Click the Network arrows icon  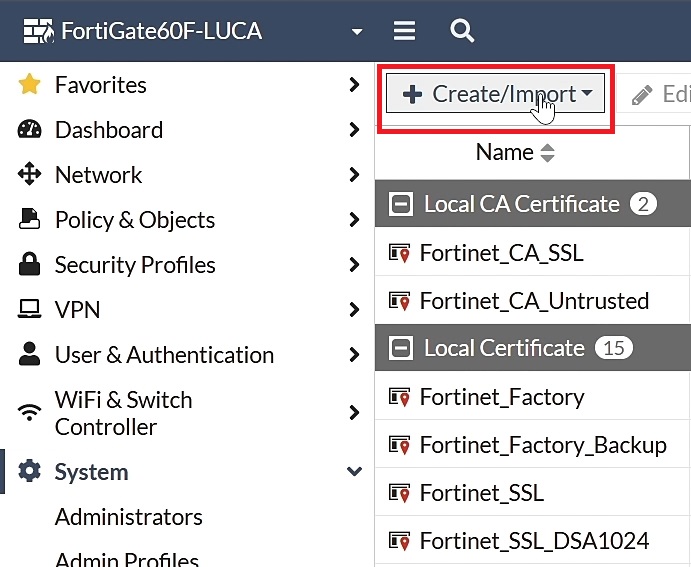pyautogui.click(x=30, y=174)
